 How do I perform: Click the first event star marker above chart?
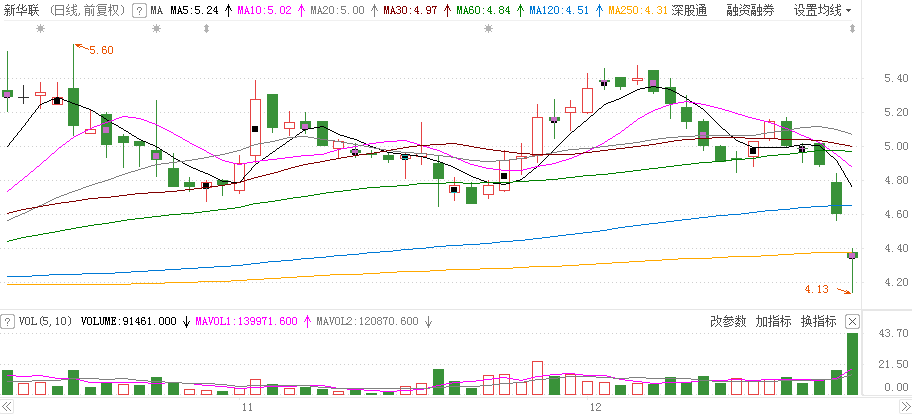coord(40,28)
